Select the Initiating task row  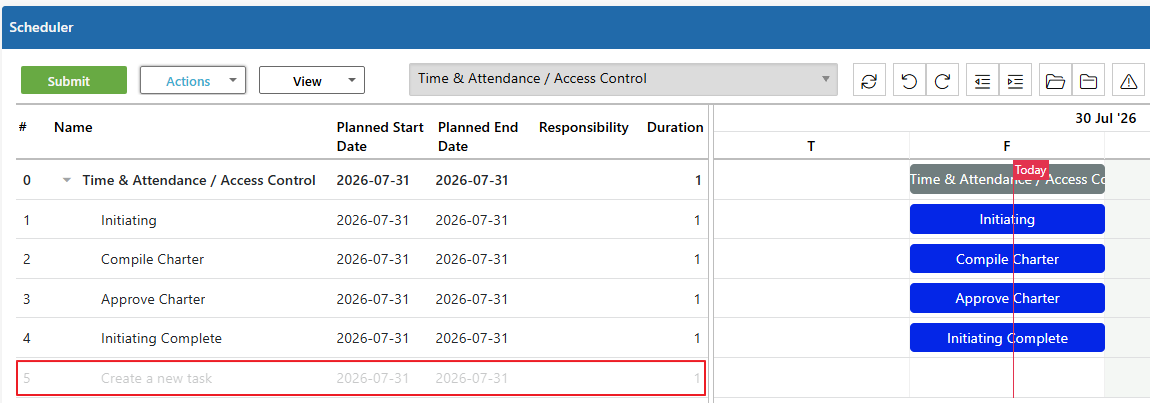tap(362, 219)
